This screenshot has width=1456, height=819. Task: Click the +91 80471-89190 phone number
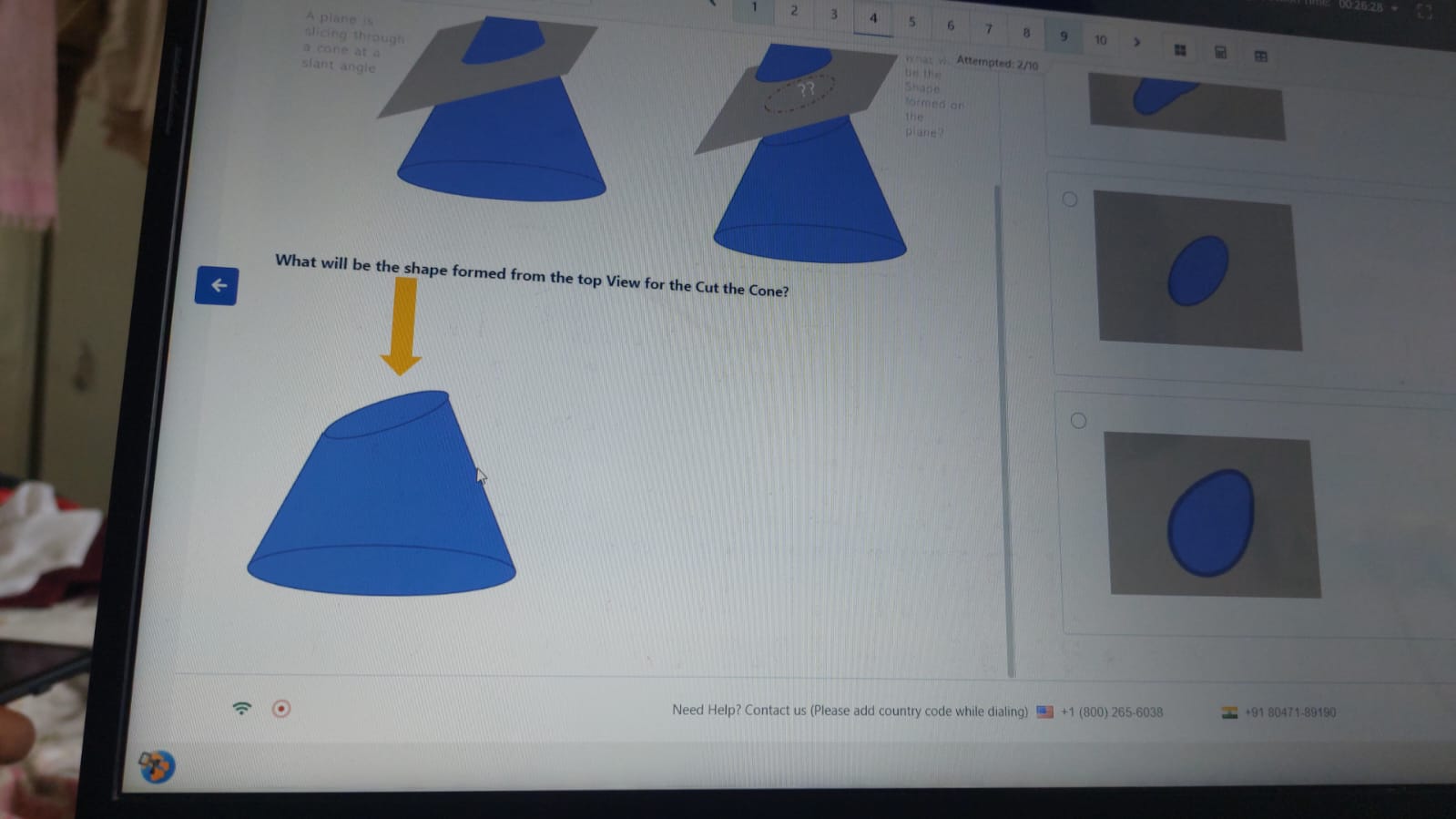point(1290,712)
